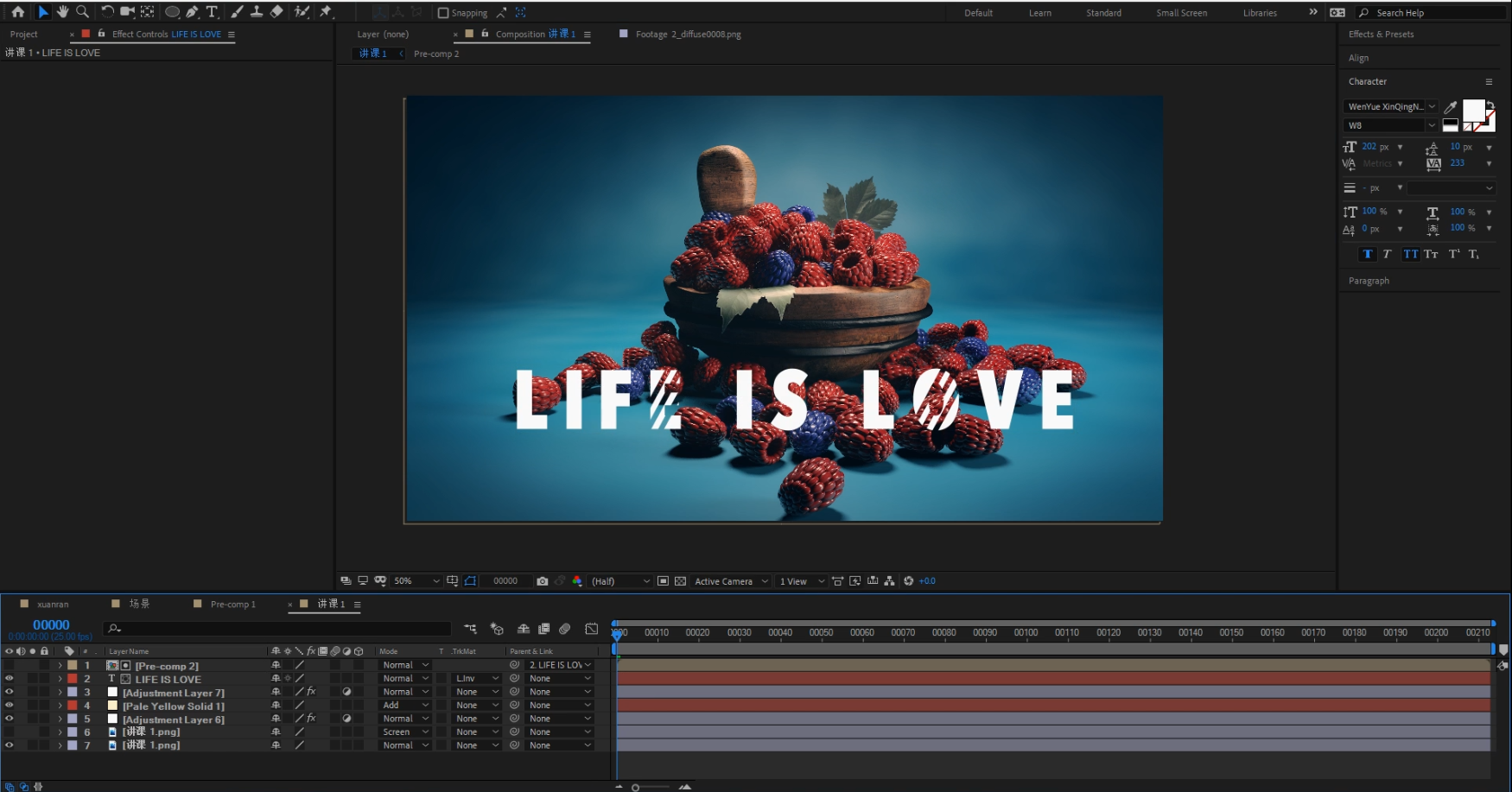Hide the Pale Yellow Solid 1 layer

point(10,706)
